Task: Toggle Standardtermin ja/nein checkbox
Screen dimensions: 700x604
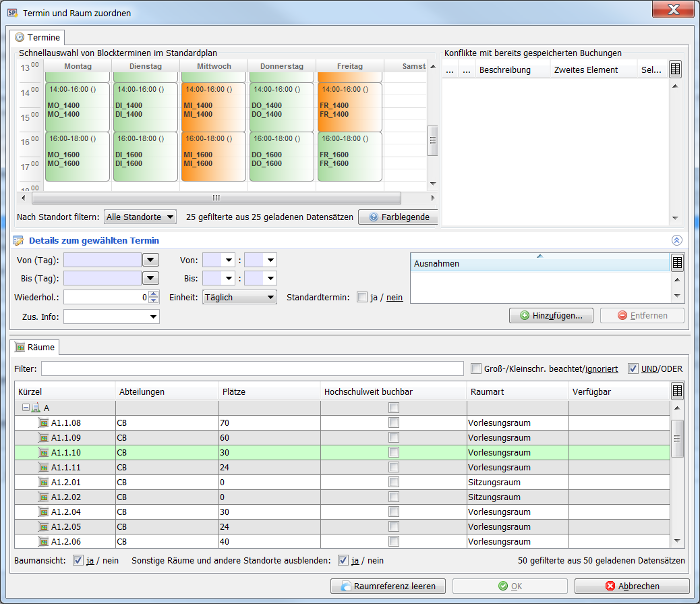Action: click(362, 297)
